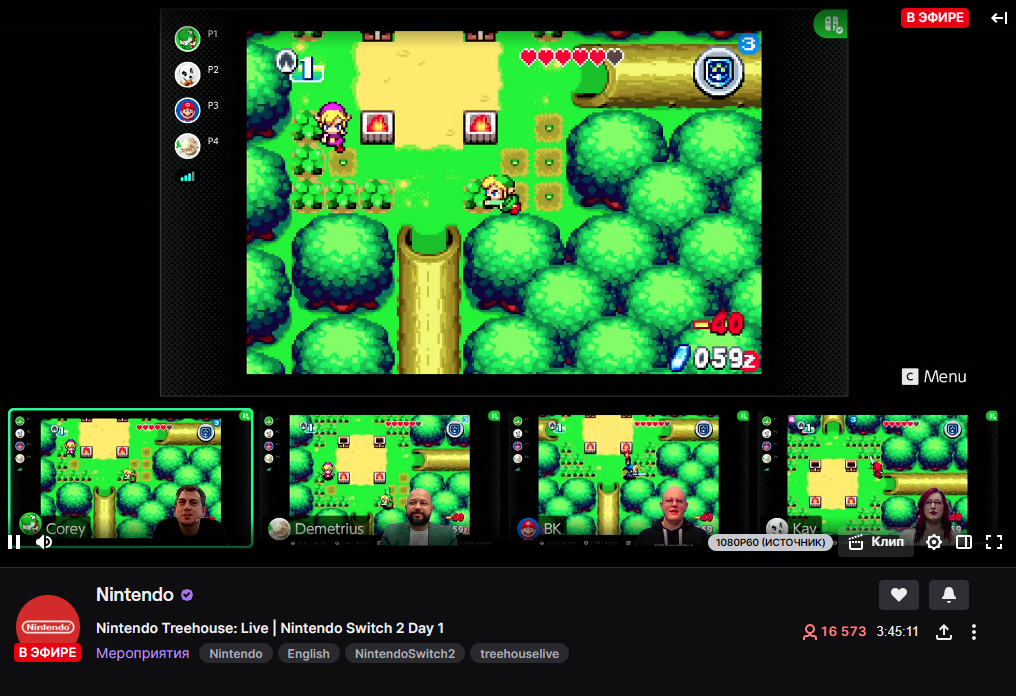1016x696 pixels.
Task: Click the verified badge next to Nintendo
Action: (187, 595)
